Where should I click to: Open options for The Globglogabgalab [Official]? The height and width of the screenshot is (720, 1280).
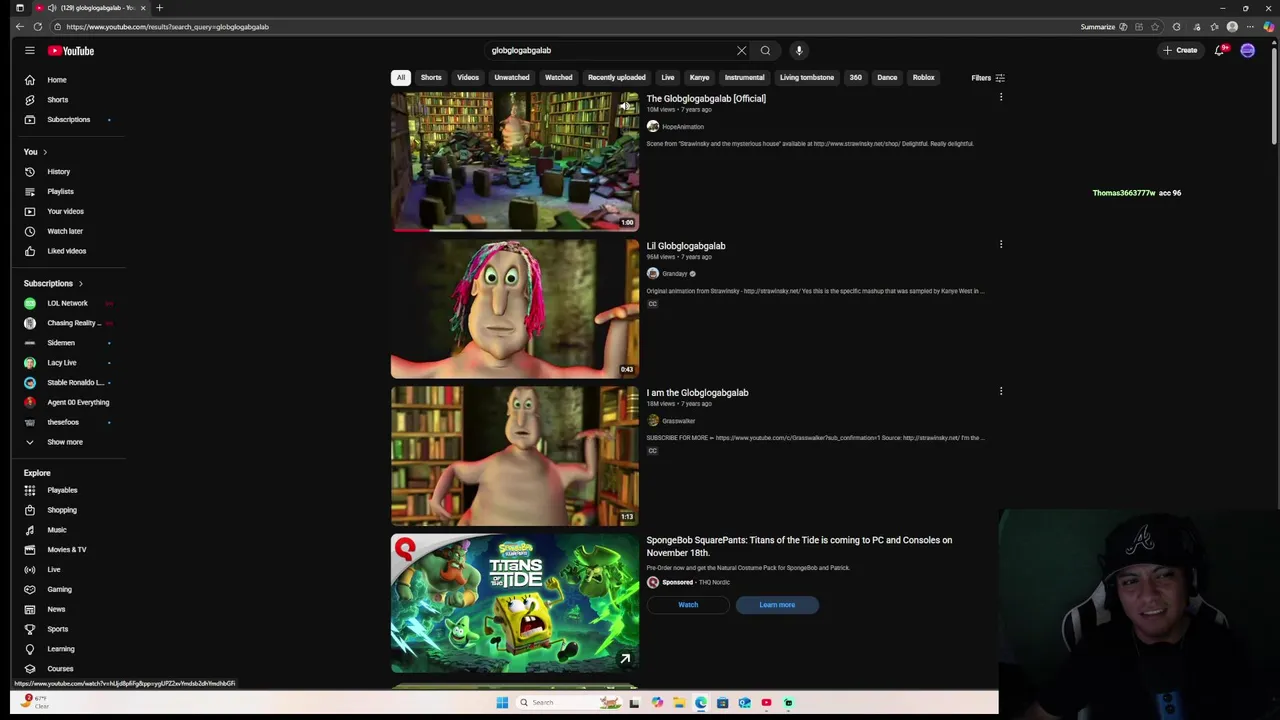1001,97
